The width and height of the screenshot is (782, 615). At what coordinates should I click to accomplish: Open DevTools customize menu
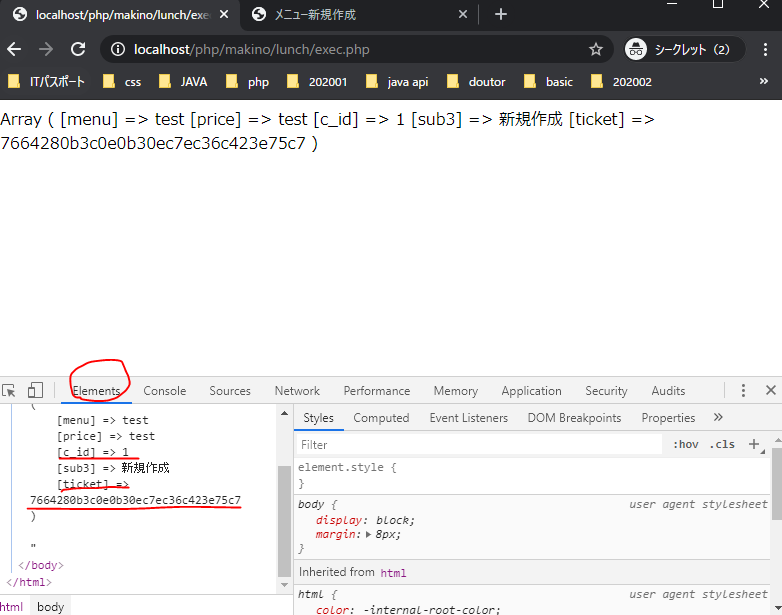[x=743, y=390]
